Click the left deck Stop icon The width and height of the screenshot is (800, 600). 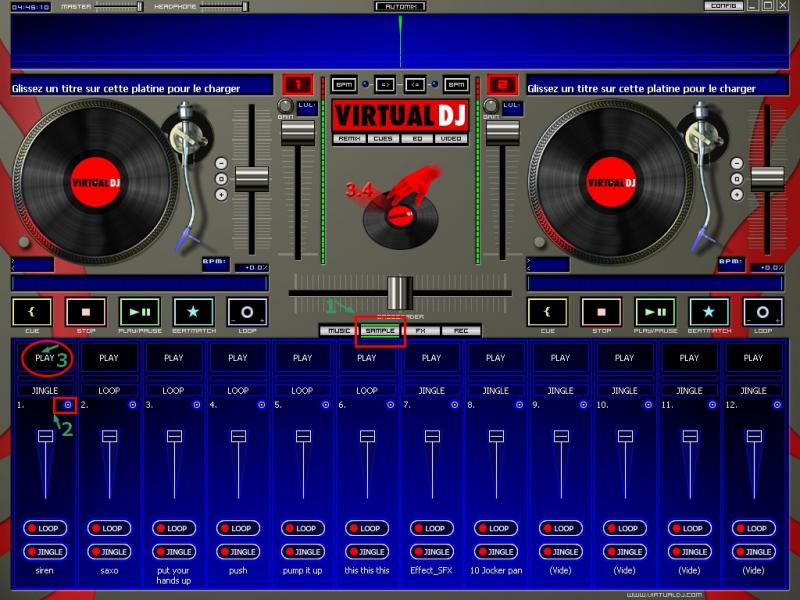tap(86, 312)
